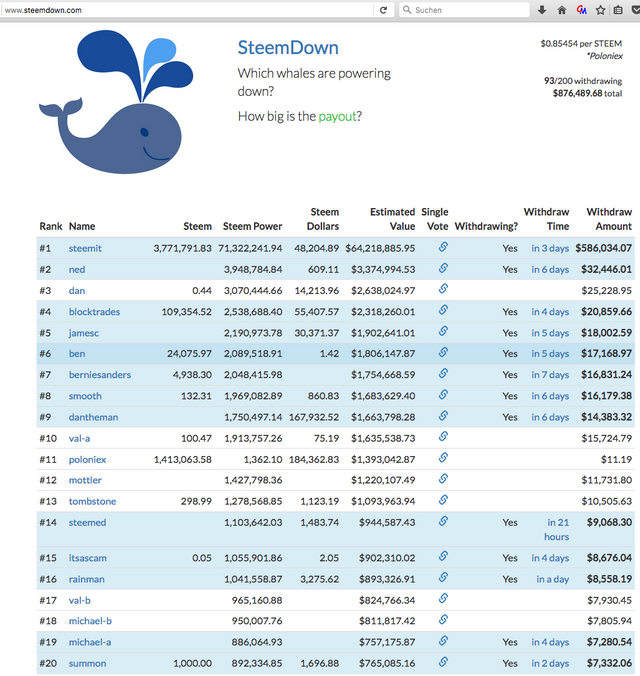Open the single vote link icon for tombstone

click(x=443, y=500)
